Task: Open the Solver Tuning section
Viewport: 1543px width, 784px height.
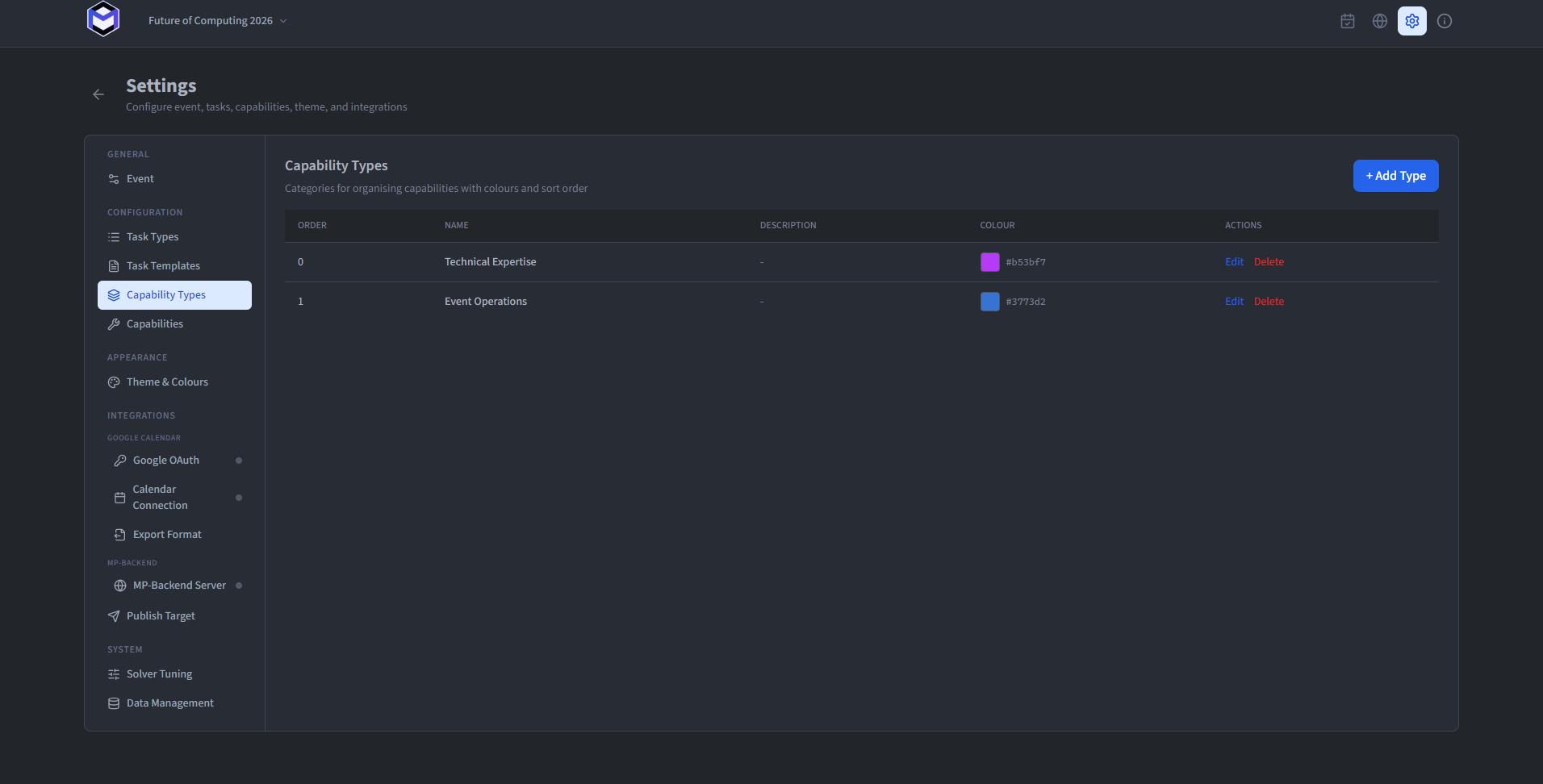Action: pos(174,674)
